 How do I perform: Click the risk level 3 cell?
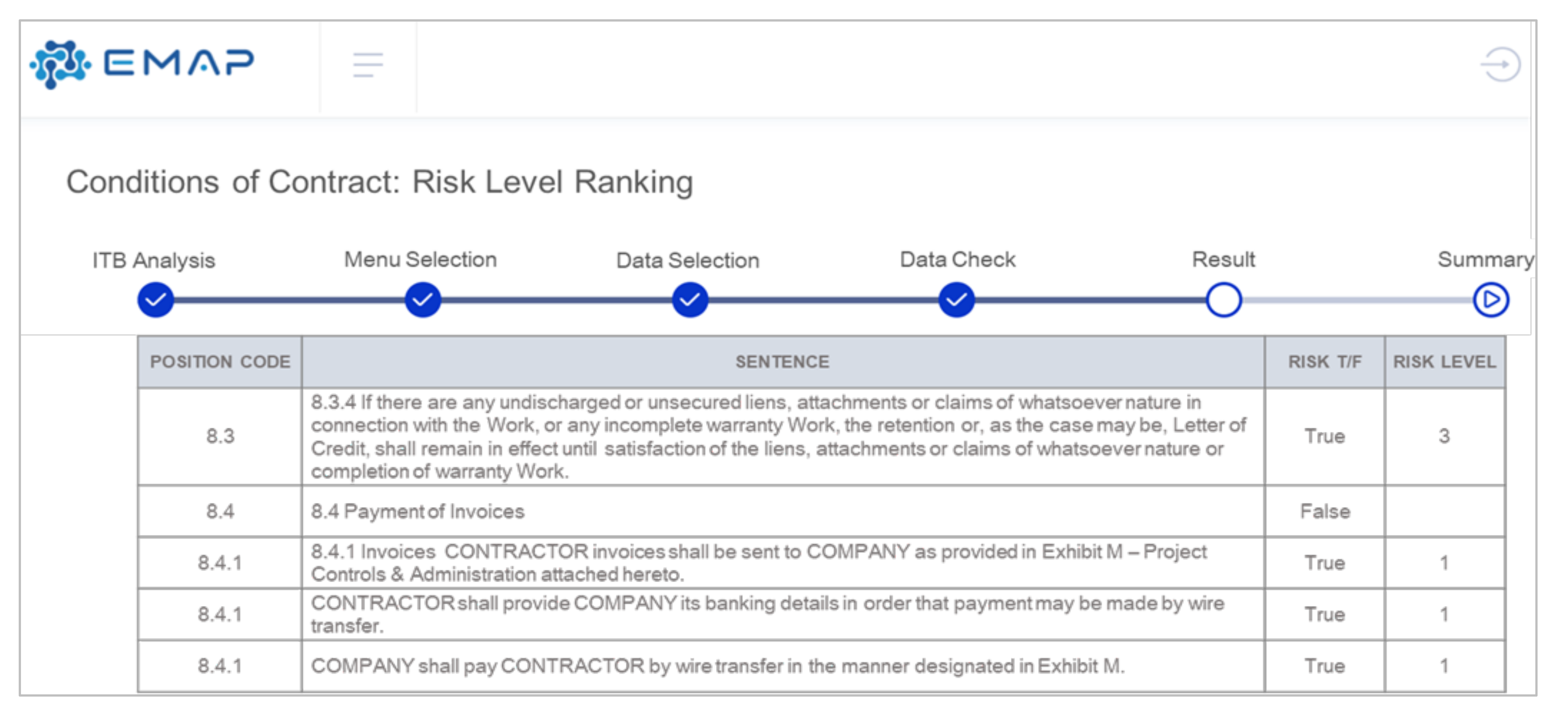tap(1444, 436)
